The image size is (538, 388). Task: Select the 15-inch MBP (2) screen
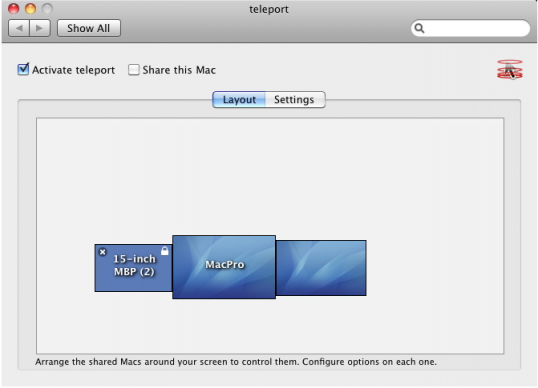(133, 268)
